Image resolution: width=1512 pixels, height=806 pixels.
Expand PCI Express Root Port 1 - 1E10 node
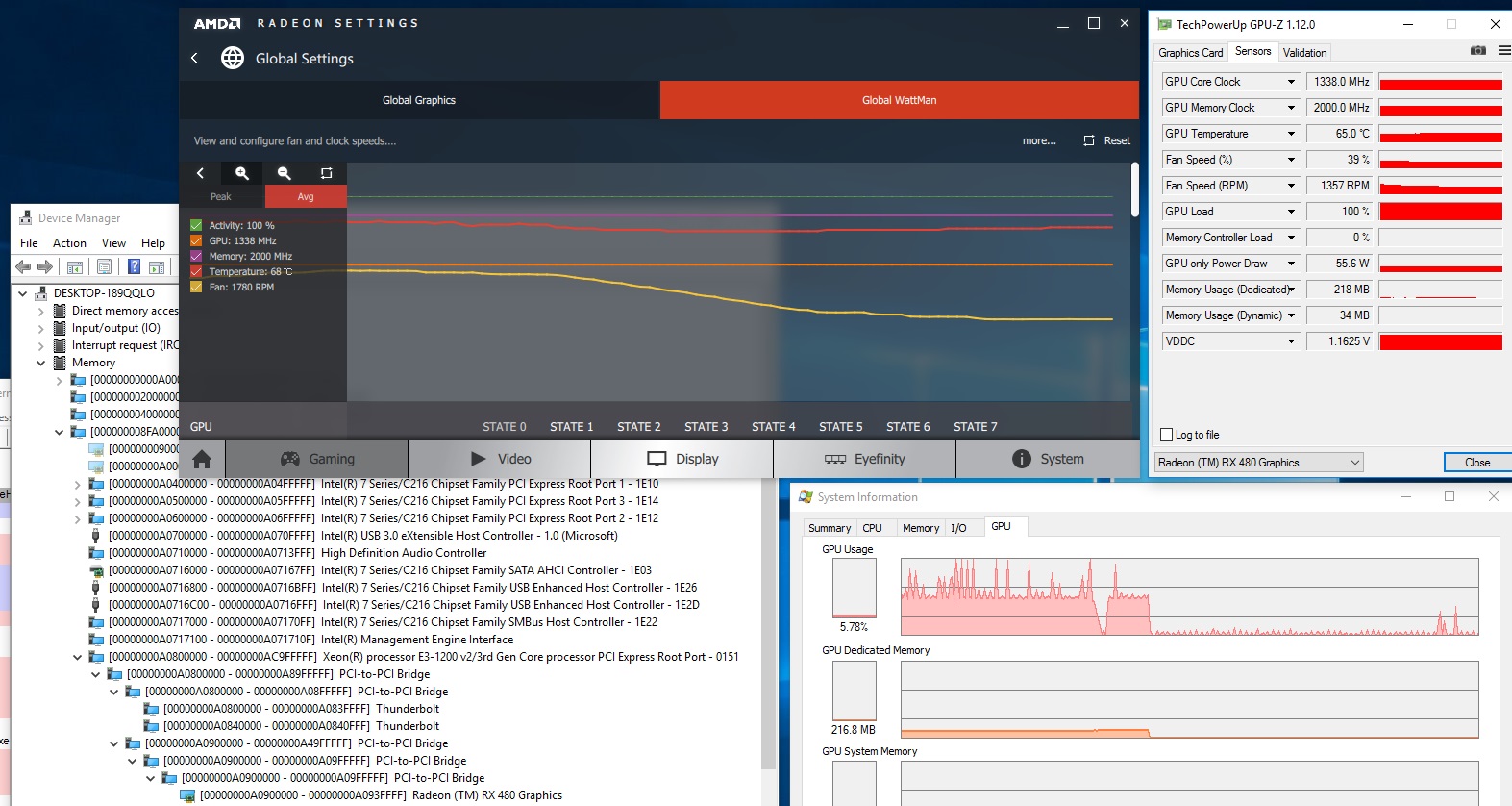click(77, 484)
